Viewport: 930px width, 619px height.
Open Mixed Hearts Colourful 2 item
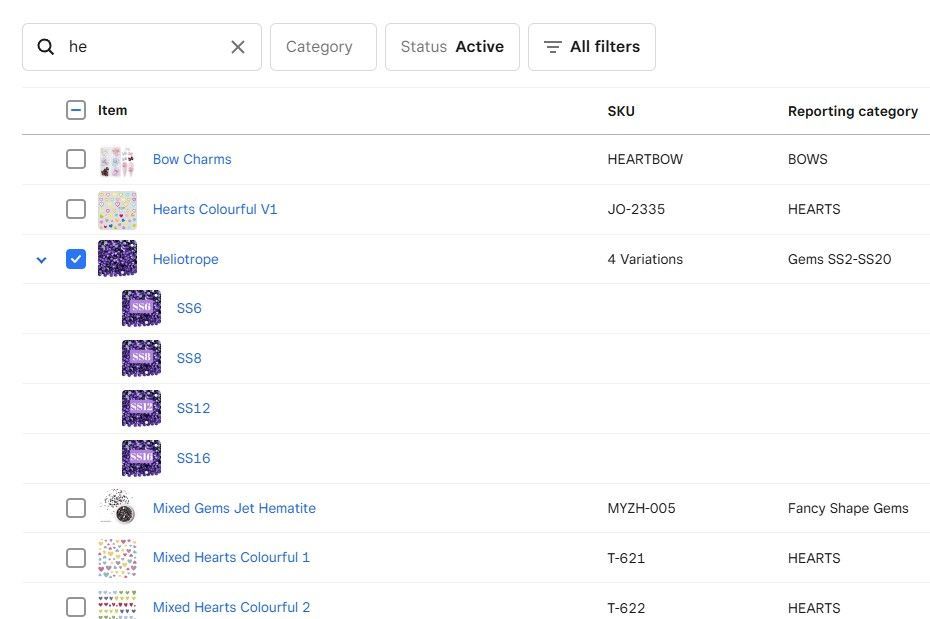pyautogui.click(x=231, y=607)
